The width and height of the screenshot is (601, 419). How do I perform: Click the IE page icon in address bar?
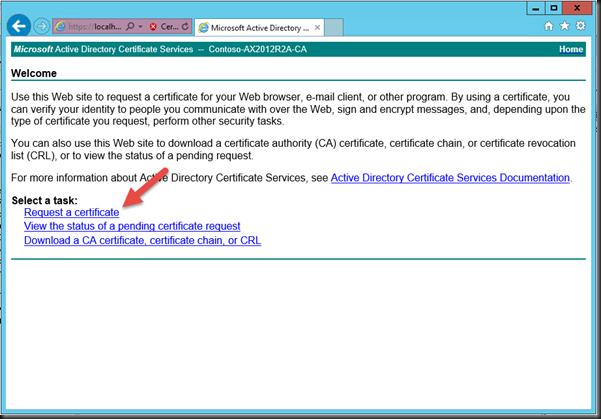(x=60, y=26)
